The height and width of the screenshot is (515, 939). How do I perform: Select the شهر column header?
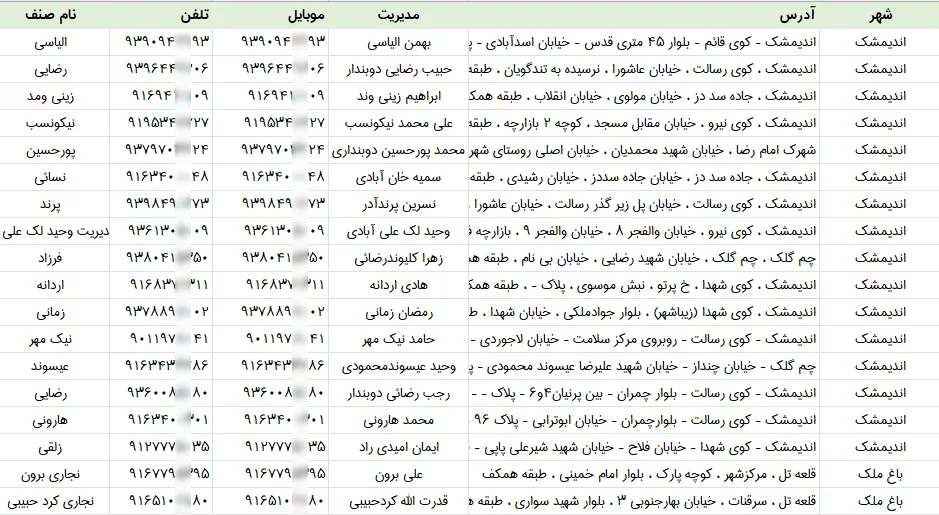click(880, 15)
